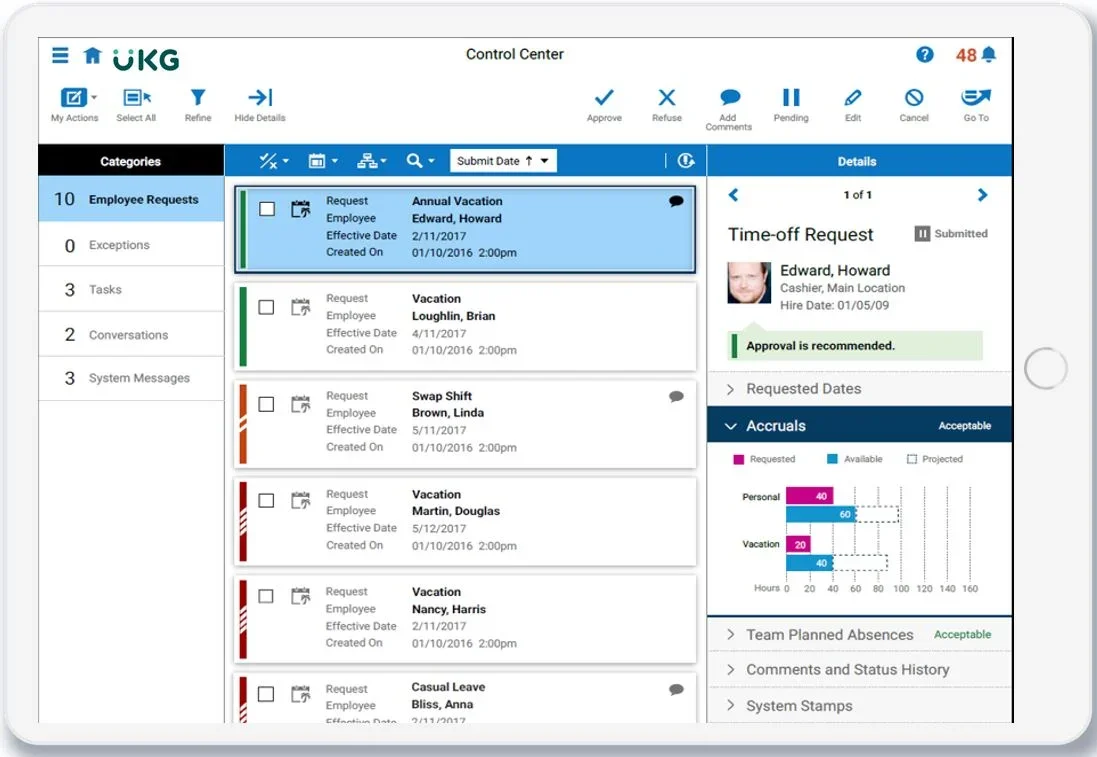Click the '1 of 1' pager text
The image size is (1097, 757).
[x=857, y=195]
